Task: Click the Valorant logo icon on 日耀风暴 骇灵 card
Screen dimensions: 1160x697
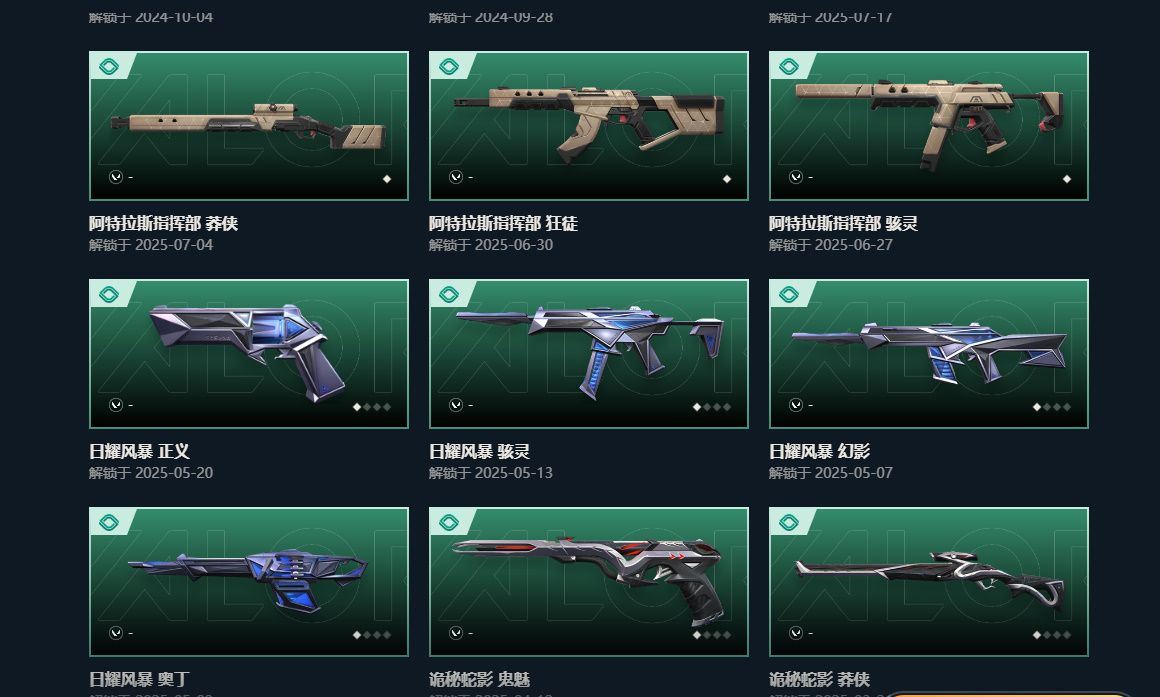Action: [456, 405]
